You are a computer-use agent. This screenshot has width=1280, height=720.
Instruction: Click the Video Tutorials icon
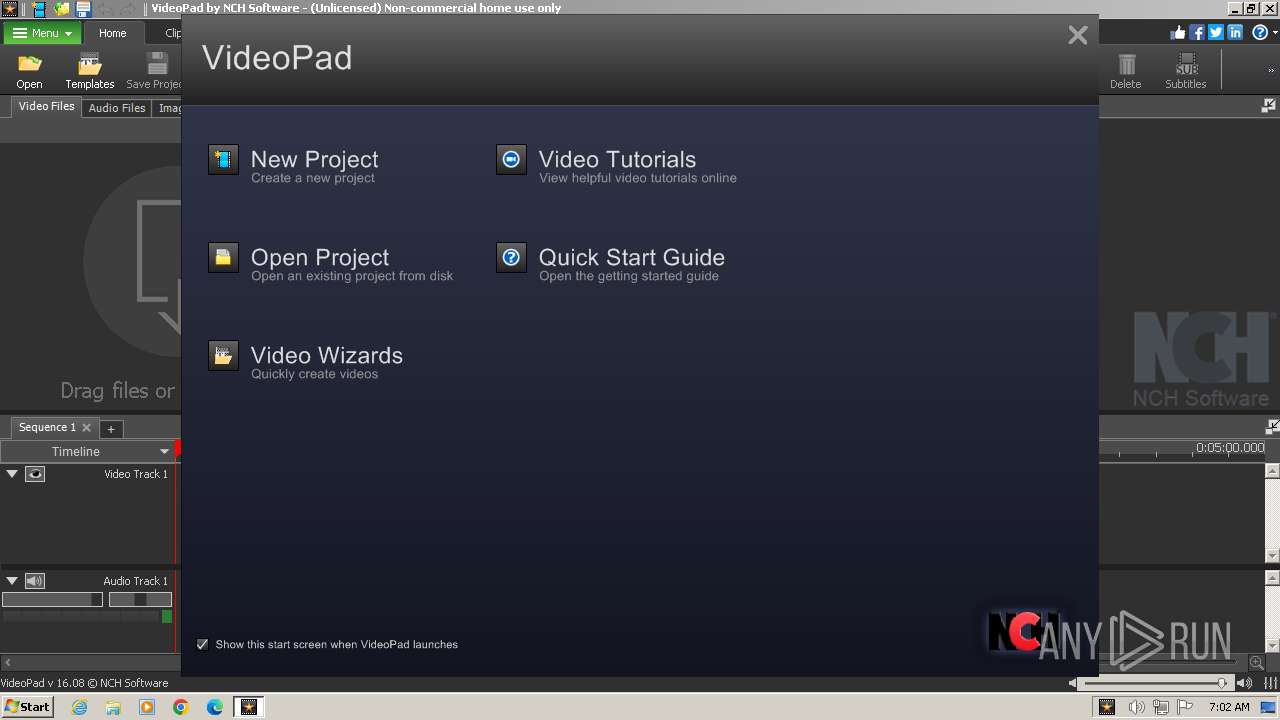pyautogui.click(x=511, y=159)
